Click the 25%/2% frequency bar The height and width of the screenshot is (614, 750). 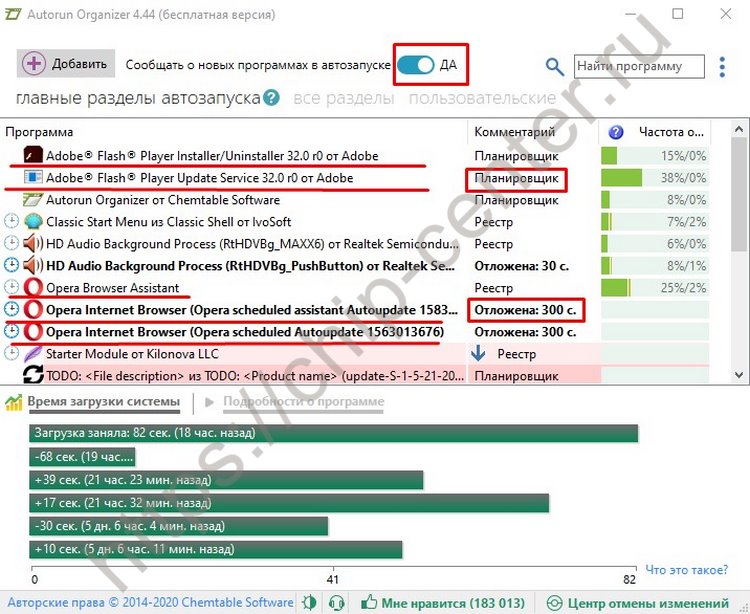655,288
